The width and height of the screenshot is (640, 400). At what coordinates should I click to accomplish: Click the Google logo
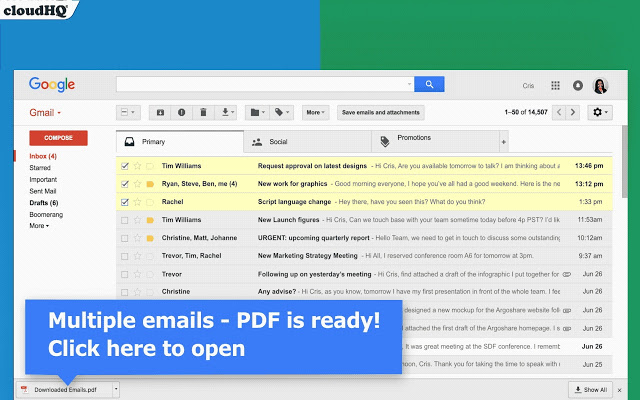point(52,84)
